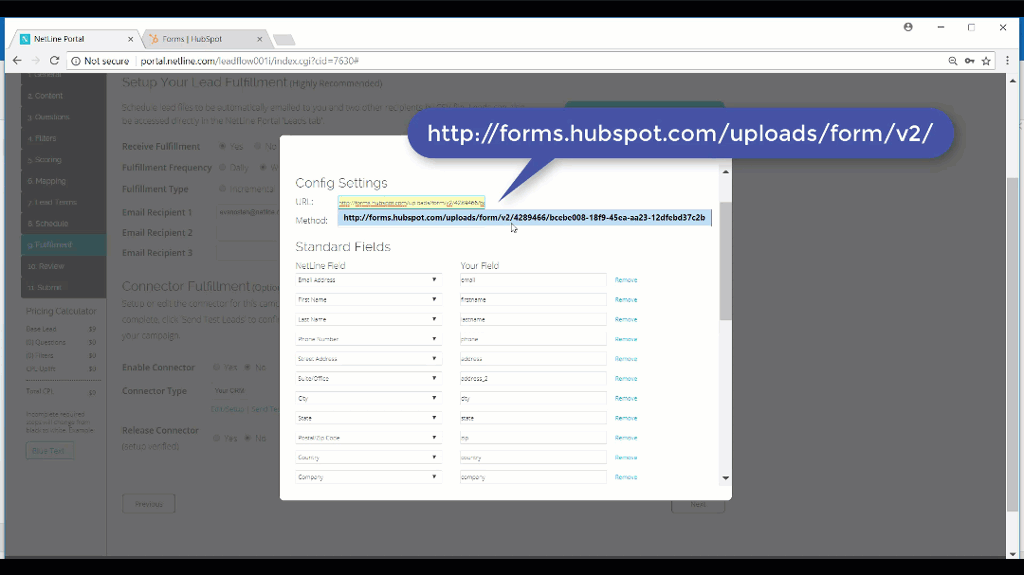The image size is (1024, 575).
Task: Close the NetLine Portal tab
Action: 130,39
